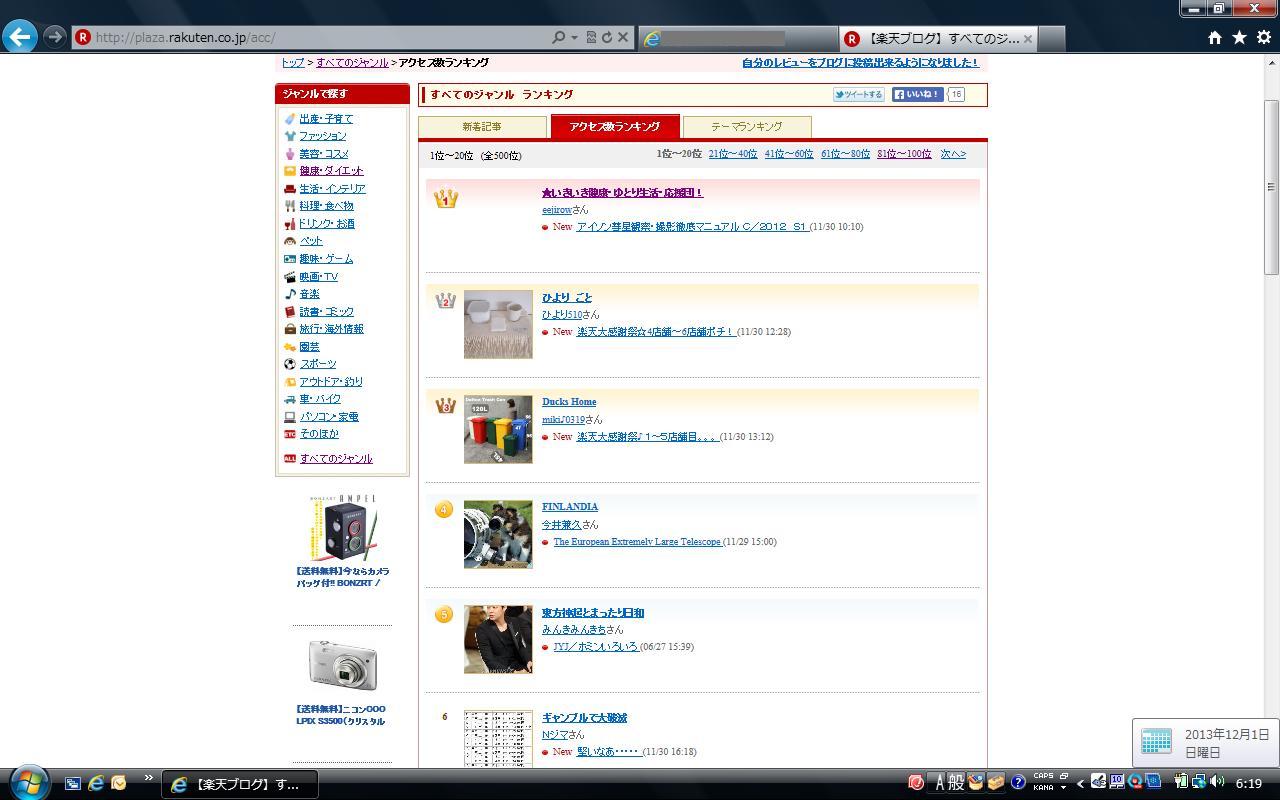Show hidden system tray icons arrow
This screenshot has width=1280, height=800.
1080,783
